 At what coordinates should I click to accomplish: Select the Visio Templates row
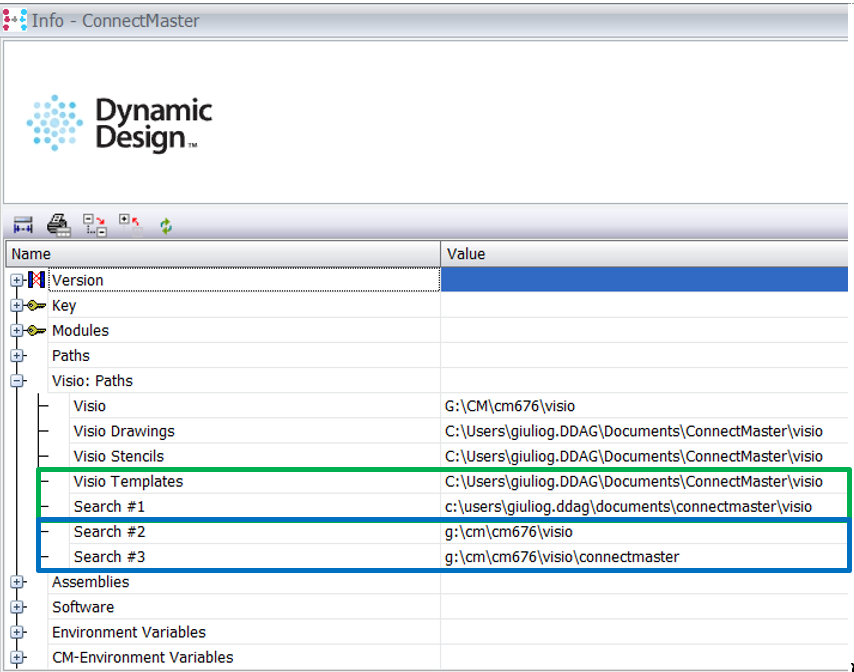128,481
